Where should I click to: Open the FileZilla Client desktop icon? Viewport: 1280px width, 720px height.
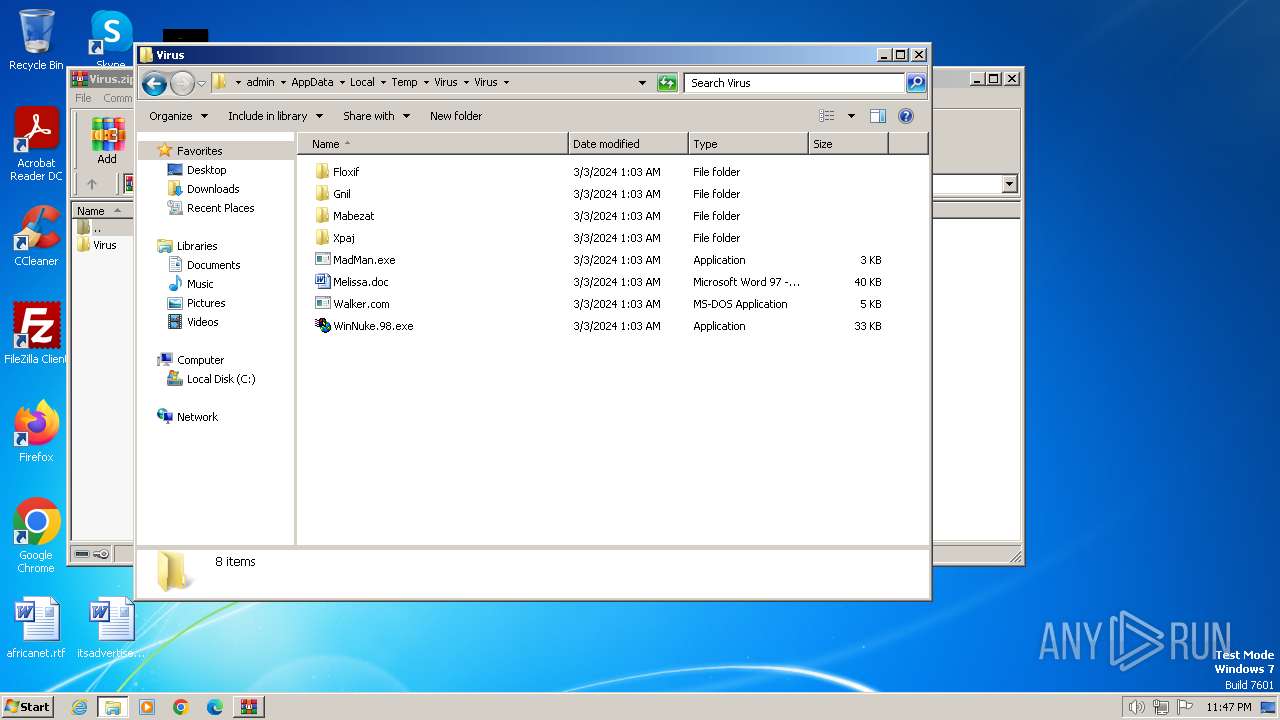click(36, 334)
